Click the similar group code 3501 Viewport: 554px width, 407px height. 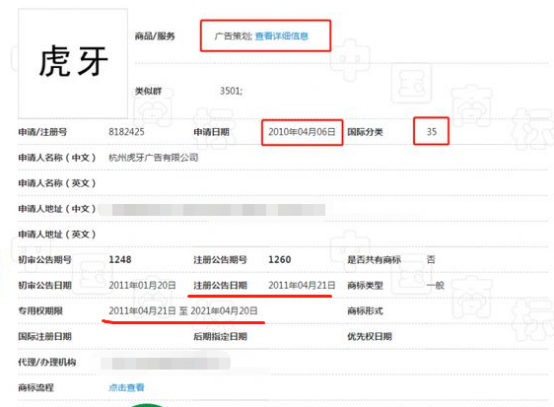[231, 91]
